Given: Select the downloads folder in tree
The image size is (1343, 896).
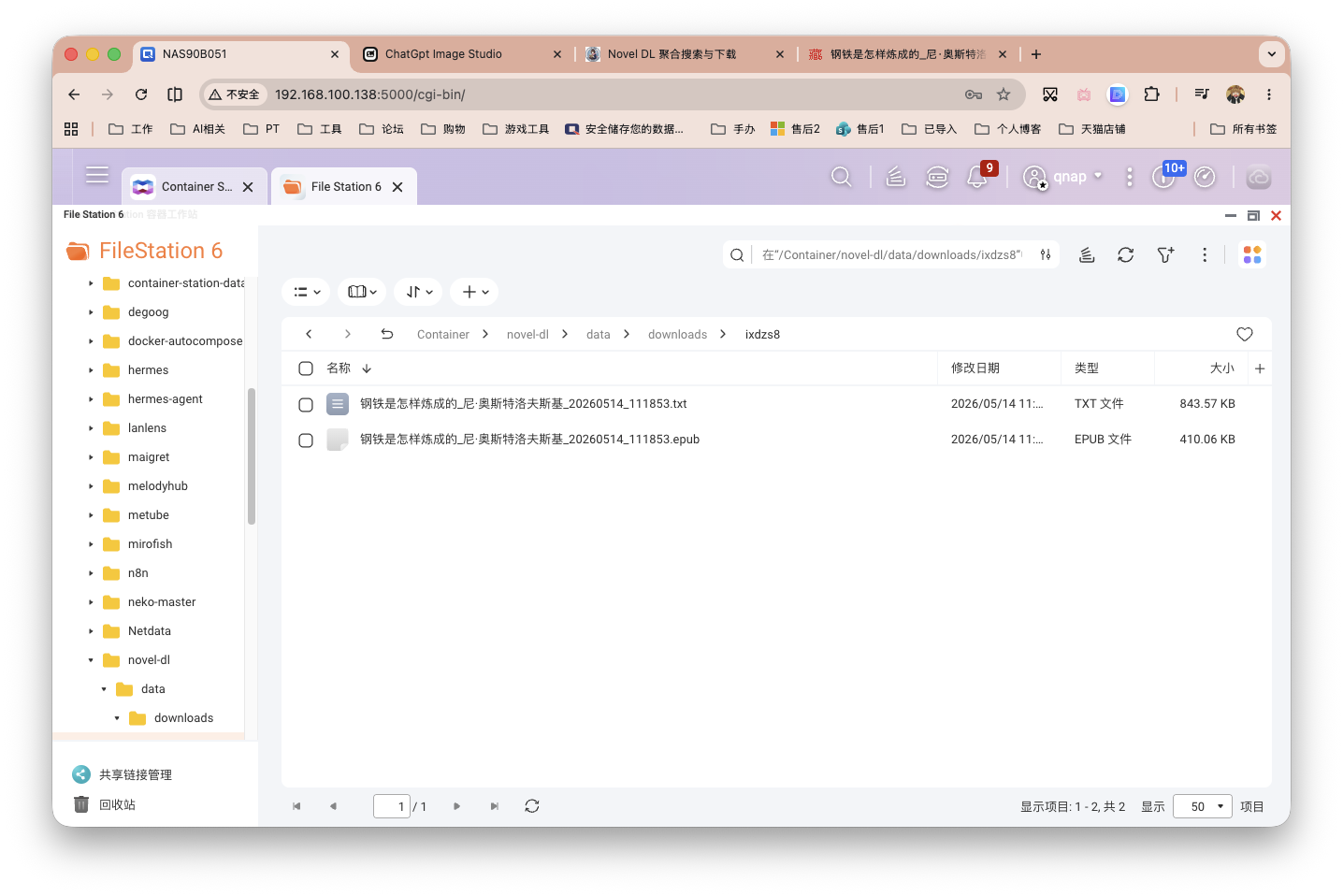Looking at the screenshot, I should click(183, 718).
